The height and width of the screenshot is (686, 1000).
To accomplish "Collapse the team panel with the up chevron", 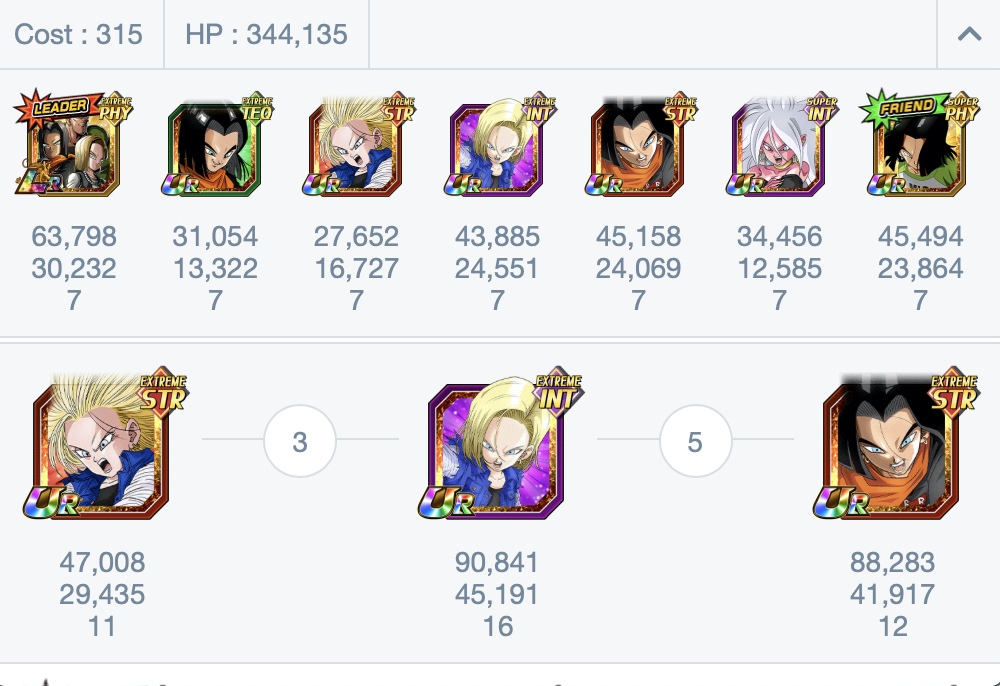I will [969, 34].
